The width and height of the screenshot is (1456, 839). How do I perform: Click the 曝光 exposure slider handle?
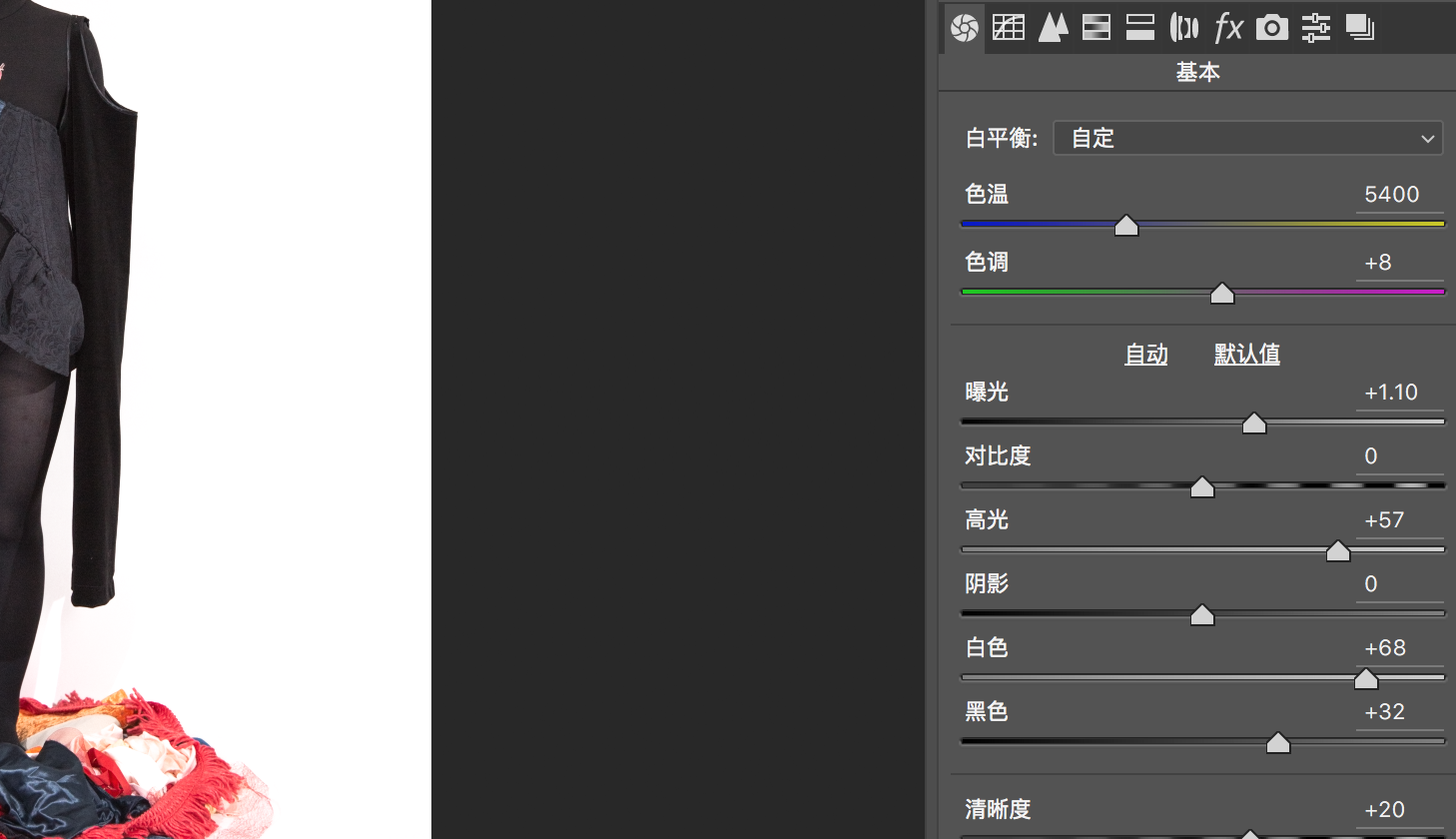[x=1254, y=423]
